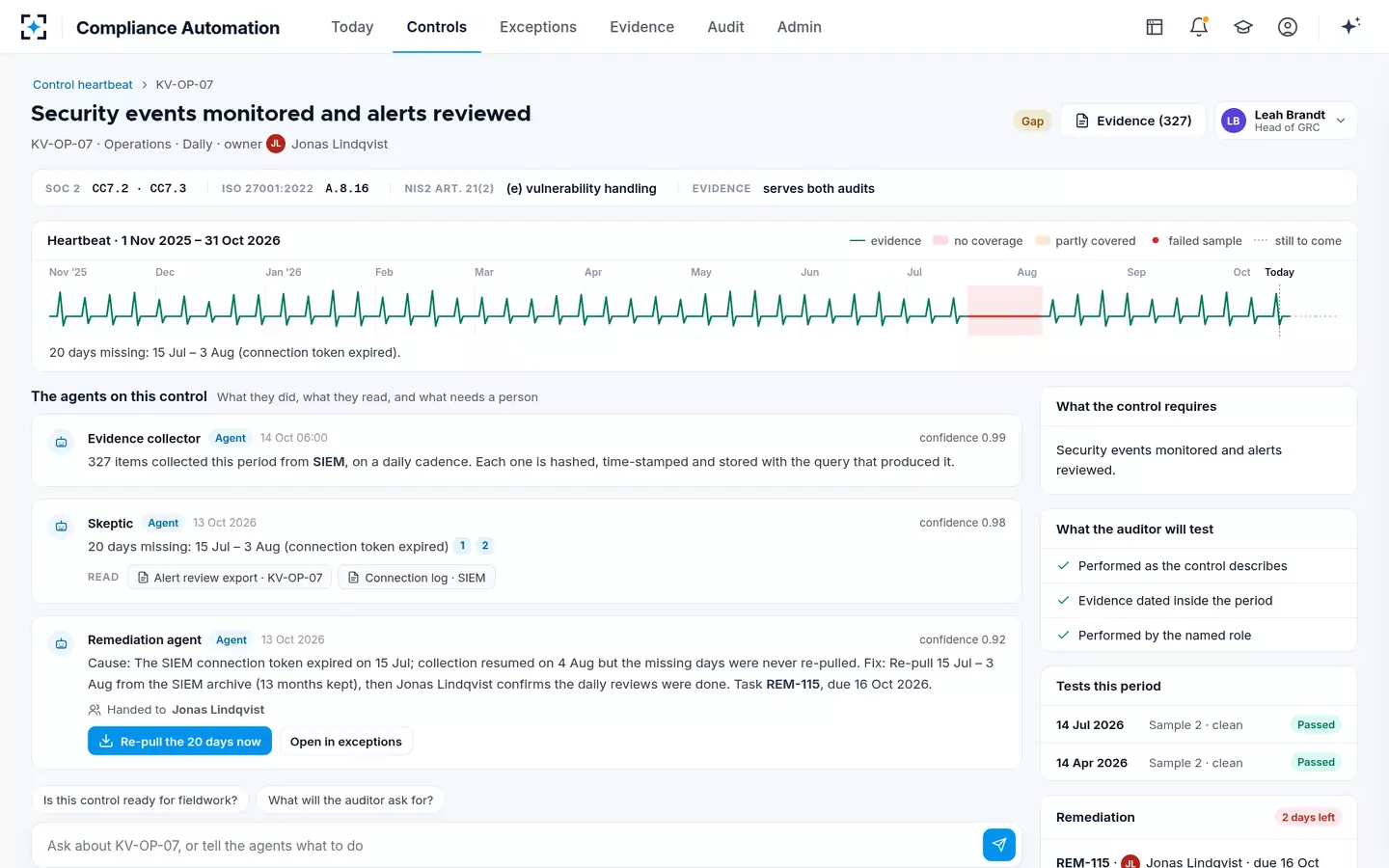The width and height of the screenshot is (1389, 868).
Task: Switch to the Today tab
Action: pos(352,27)
